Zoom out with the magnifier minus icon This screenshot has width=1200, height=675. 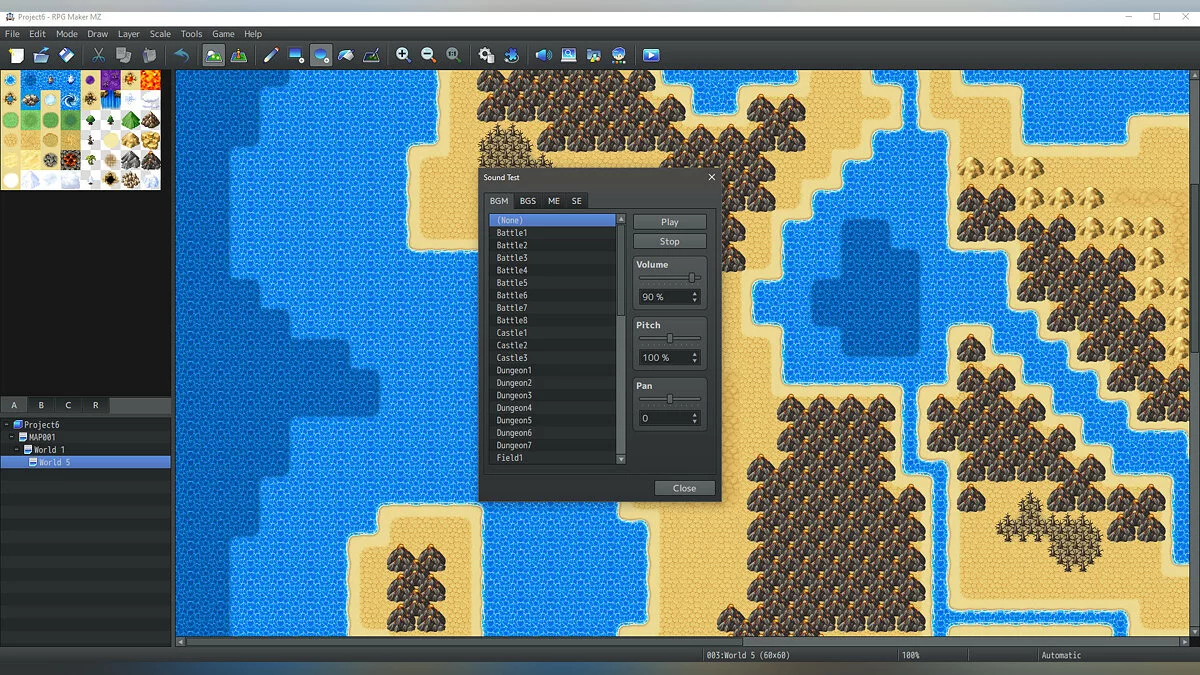[x=428, y=55]
